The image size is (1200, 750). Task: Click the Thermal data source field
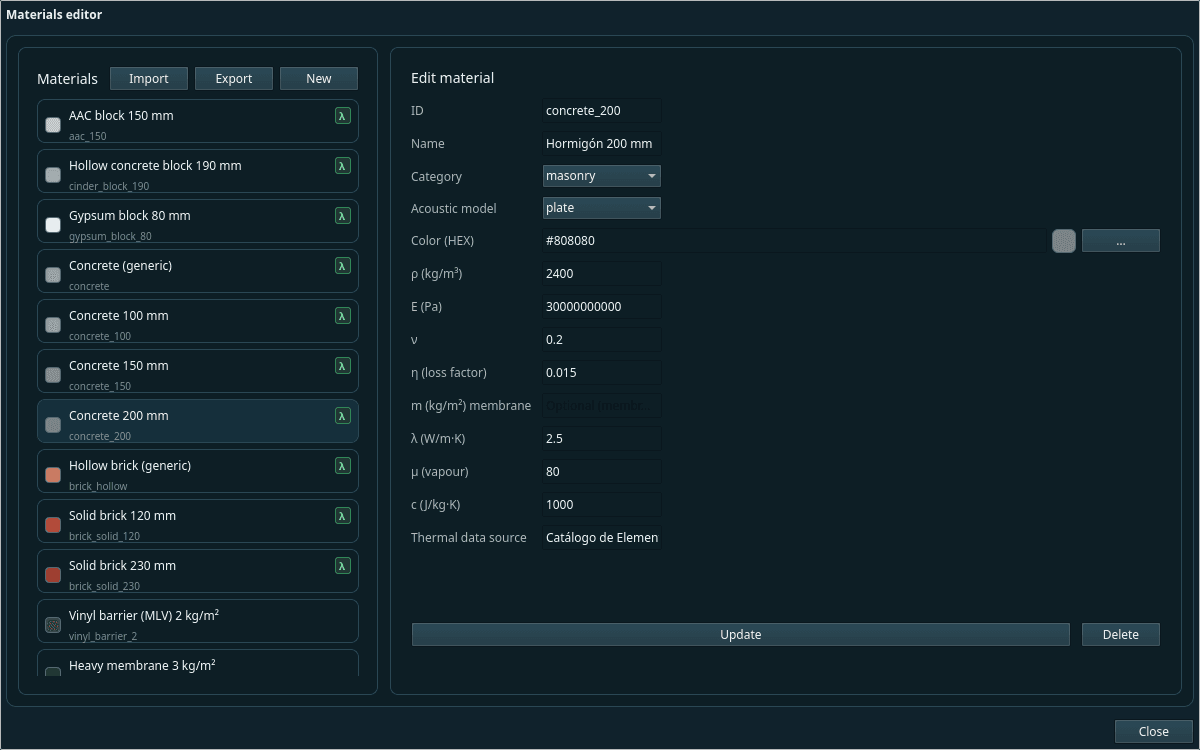click(602, 538)
